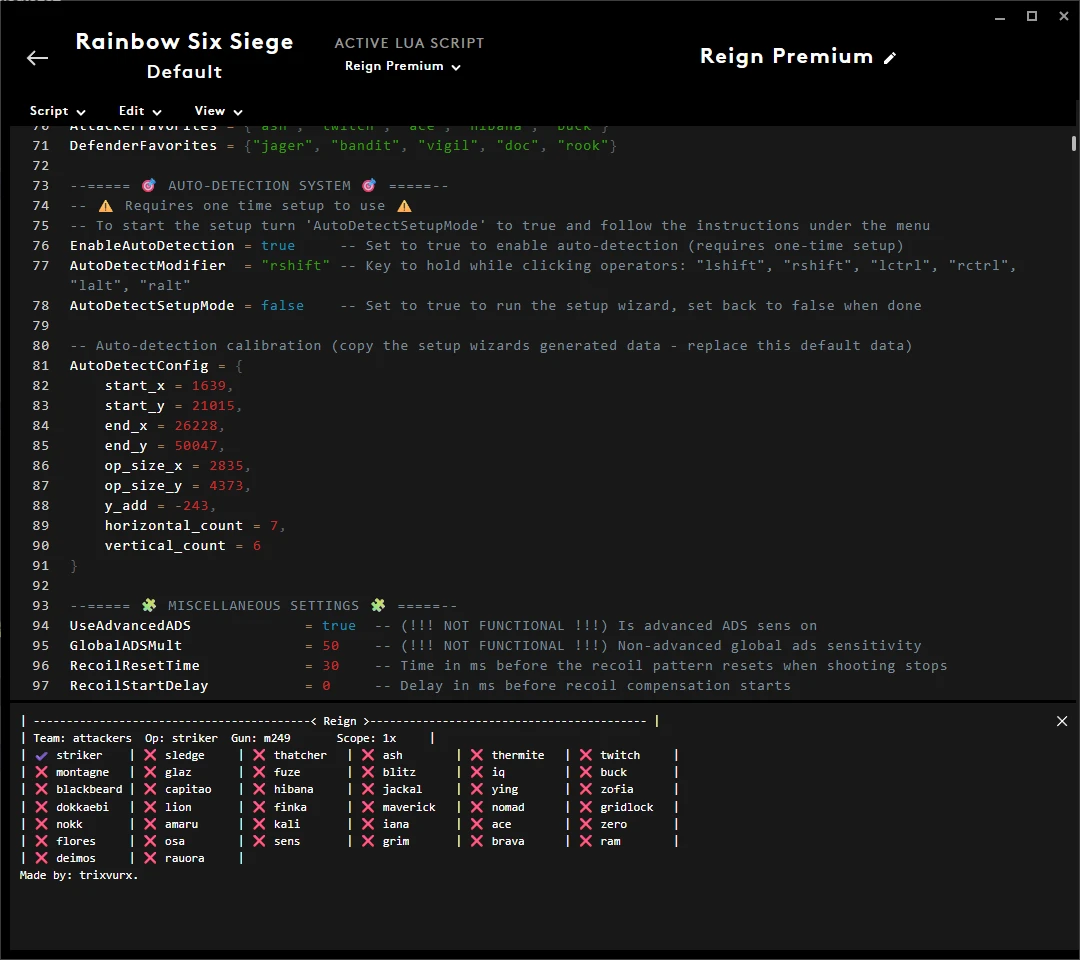This screenshot has width=1080, height=960.
Task: Open the Edit menu
Action: click(x=139, y=112)
